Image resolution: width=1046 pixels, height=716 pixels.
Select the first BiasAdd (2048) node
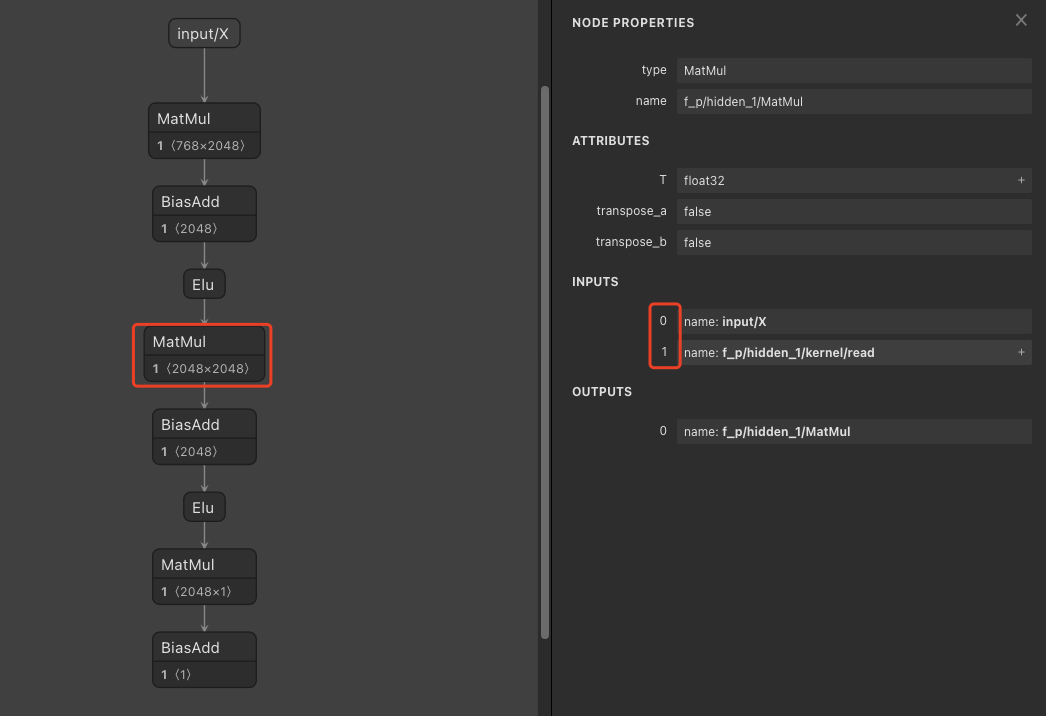(x=204, y=213)
